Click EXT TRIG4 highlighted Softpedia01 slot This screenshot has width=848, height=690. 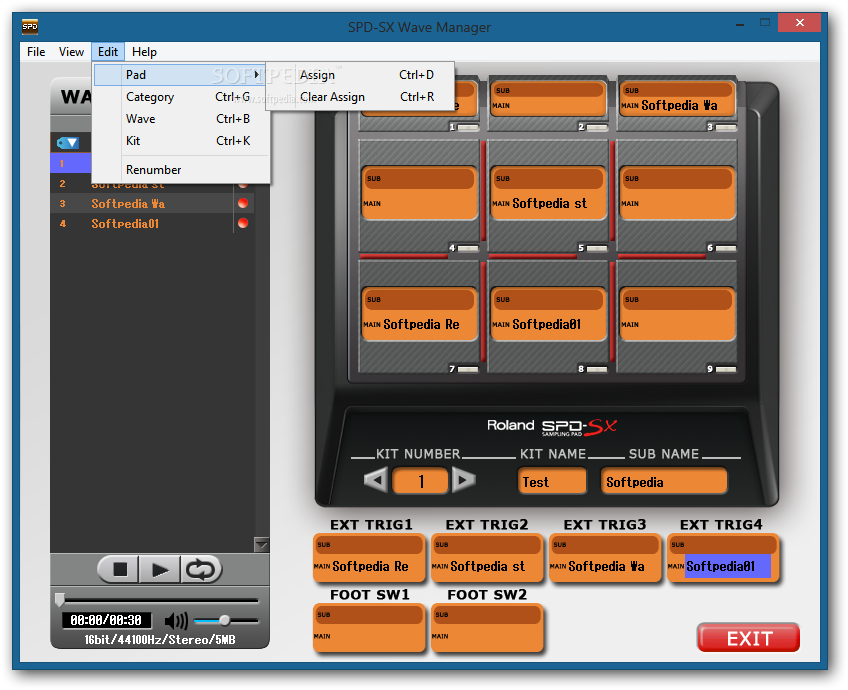(723, 558)
